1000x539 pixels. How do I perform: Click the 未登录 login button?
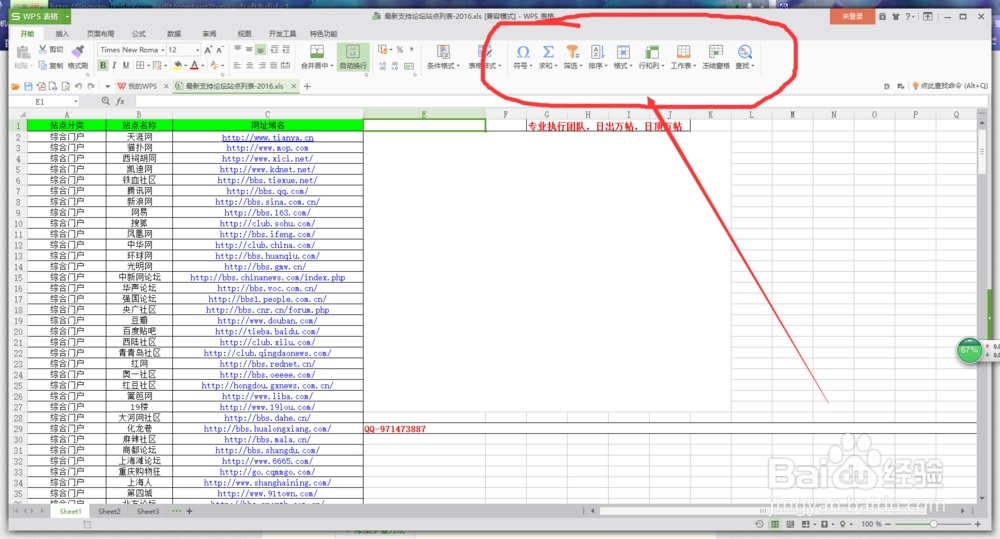pos(852,17)
